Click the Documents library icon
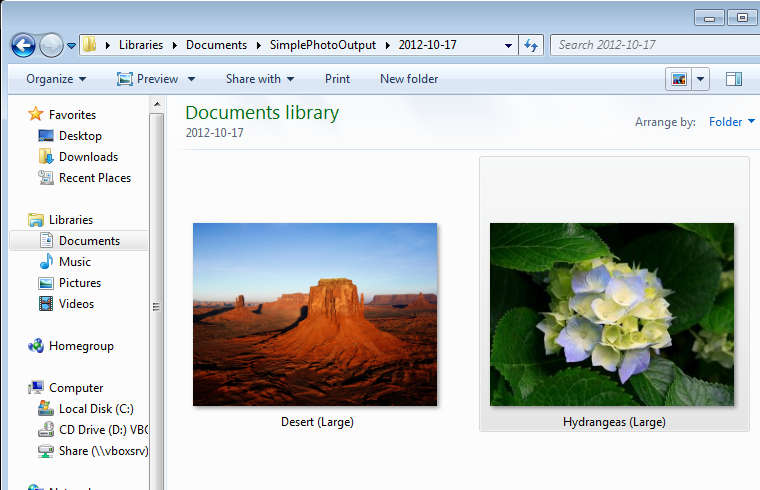 (x=47, y=240)
